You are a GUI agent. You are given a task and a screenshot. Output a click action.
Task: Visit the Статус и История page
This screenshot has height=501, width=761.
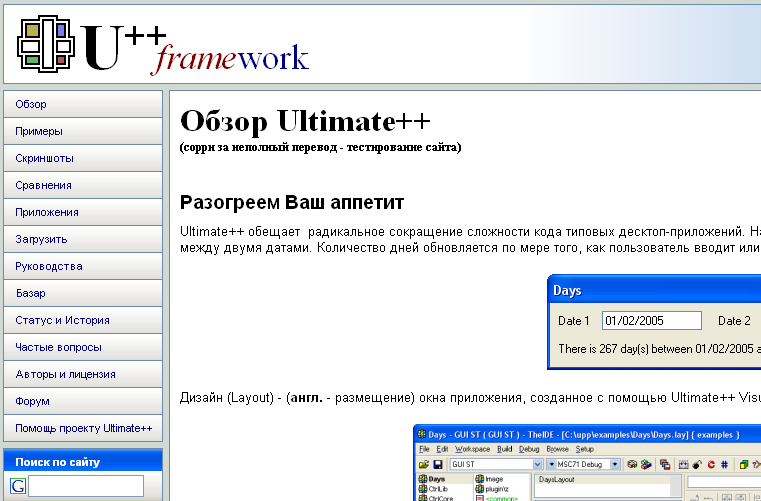[62, 320]
